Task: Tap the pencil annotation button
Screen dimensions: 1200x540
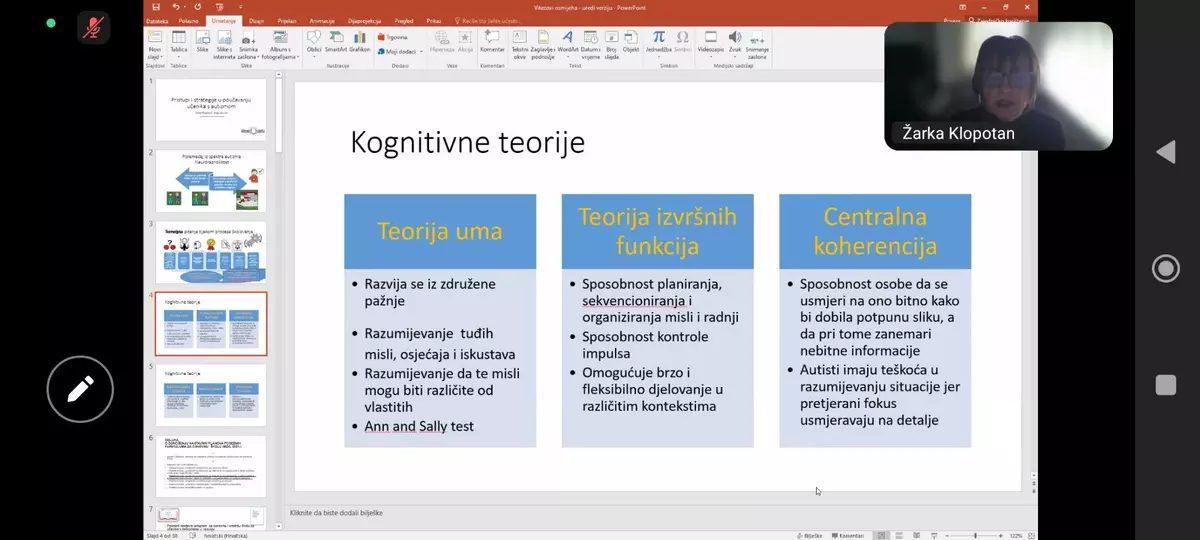Action: pos(80,389)
